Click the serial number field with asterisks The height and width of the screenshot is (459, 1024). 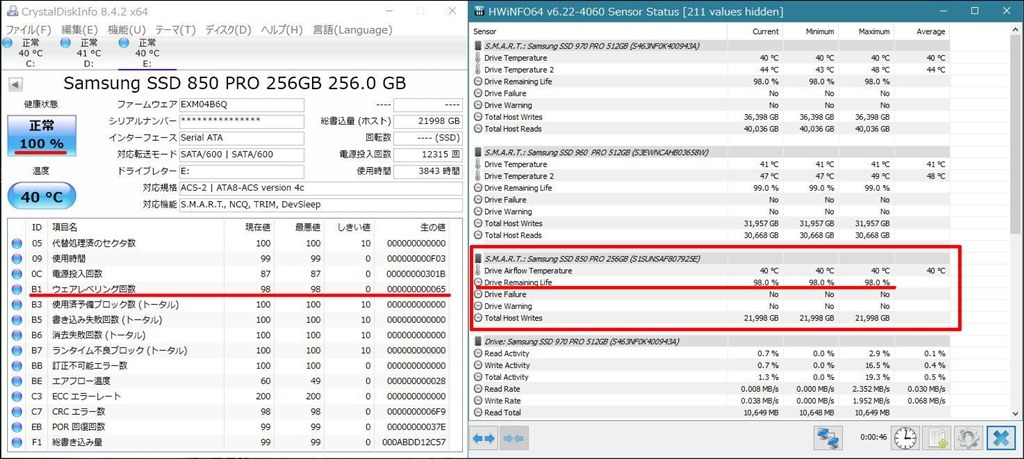(242, 121)
